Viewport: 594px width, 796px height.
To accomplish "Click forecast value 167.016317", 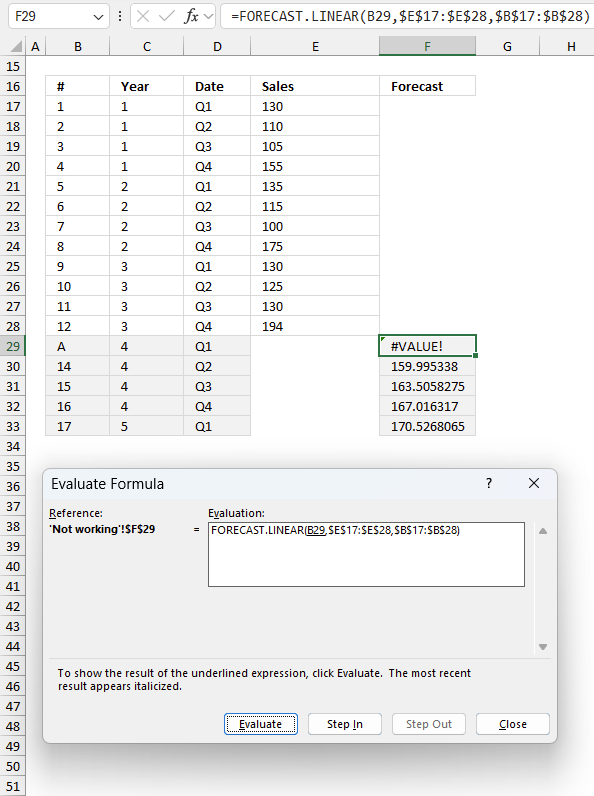I will pos(427,407).
